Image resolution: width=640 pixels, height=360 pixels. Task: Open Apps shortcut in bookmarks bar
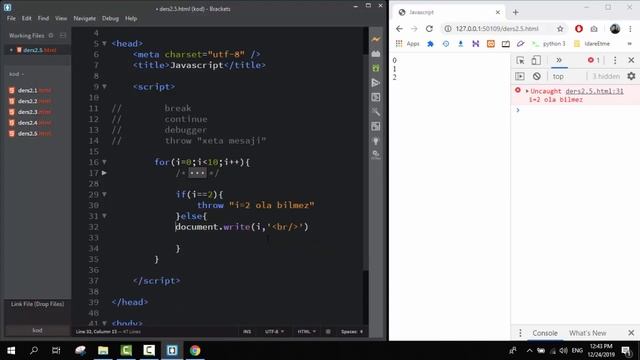(x=407, y=44)
